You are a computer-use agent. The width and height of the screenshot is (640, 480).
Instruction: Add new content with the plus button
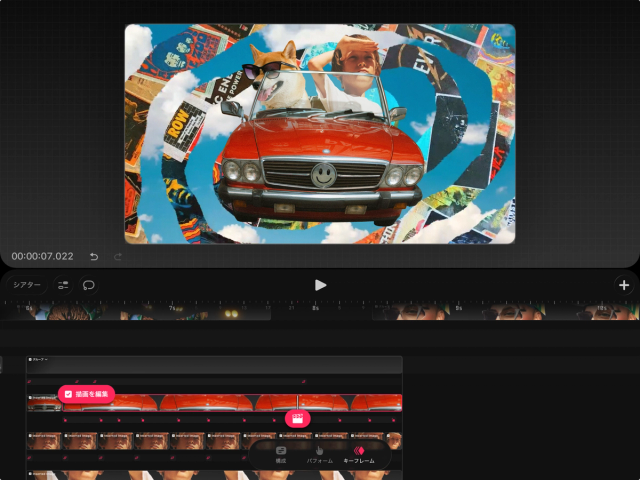pos(624,285)
